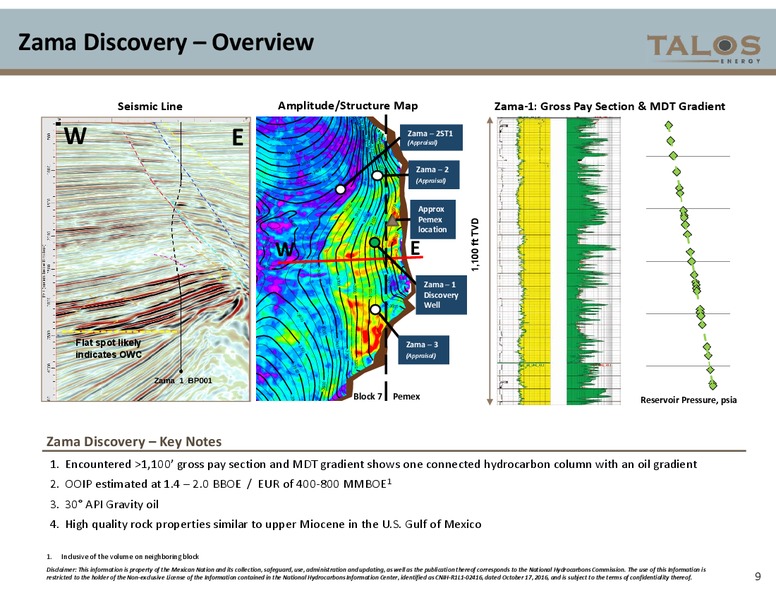The image size is (776, 600).
Task: Click the 'Zama Discovery – Key Notes' heading
Action: pos(134,441)
